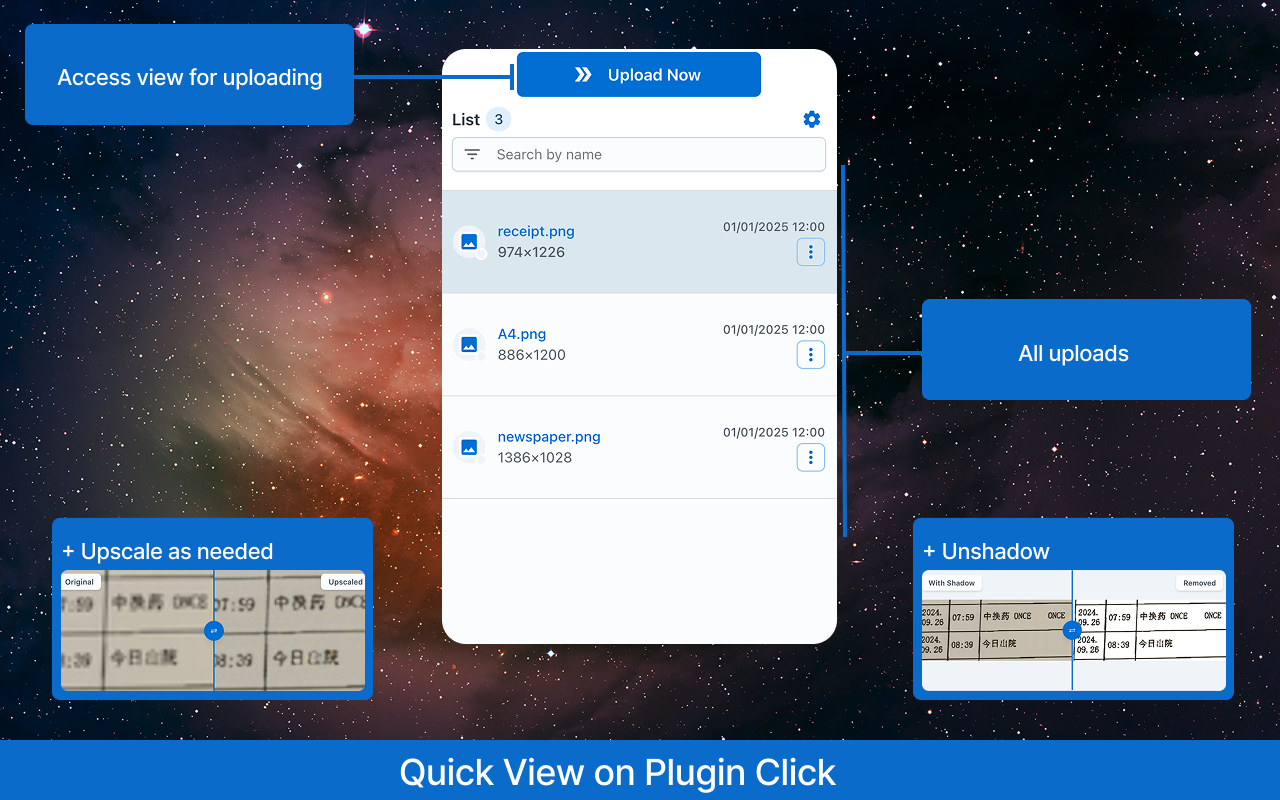The height and width of the screenshot is (800, 1280).
Task: Open the three-dot menu for newspaper.png
Action: (810, 458)
